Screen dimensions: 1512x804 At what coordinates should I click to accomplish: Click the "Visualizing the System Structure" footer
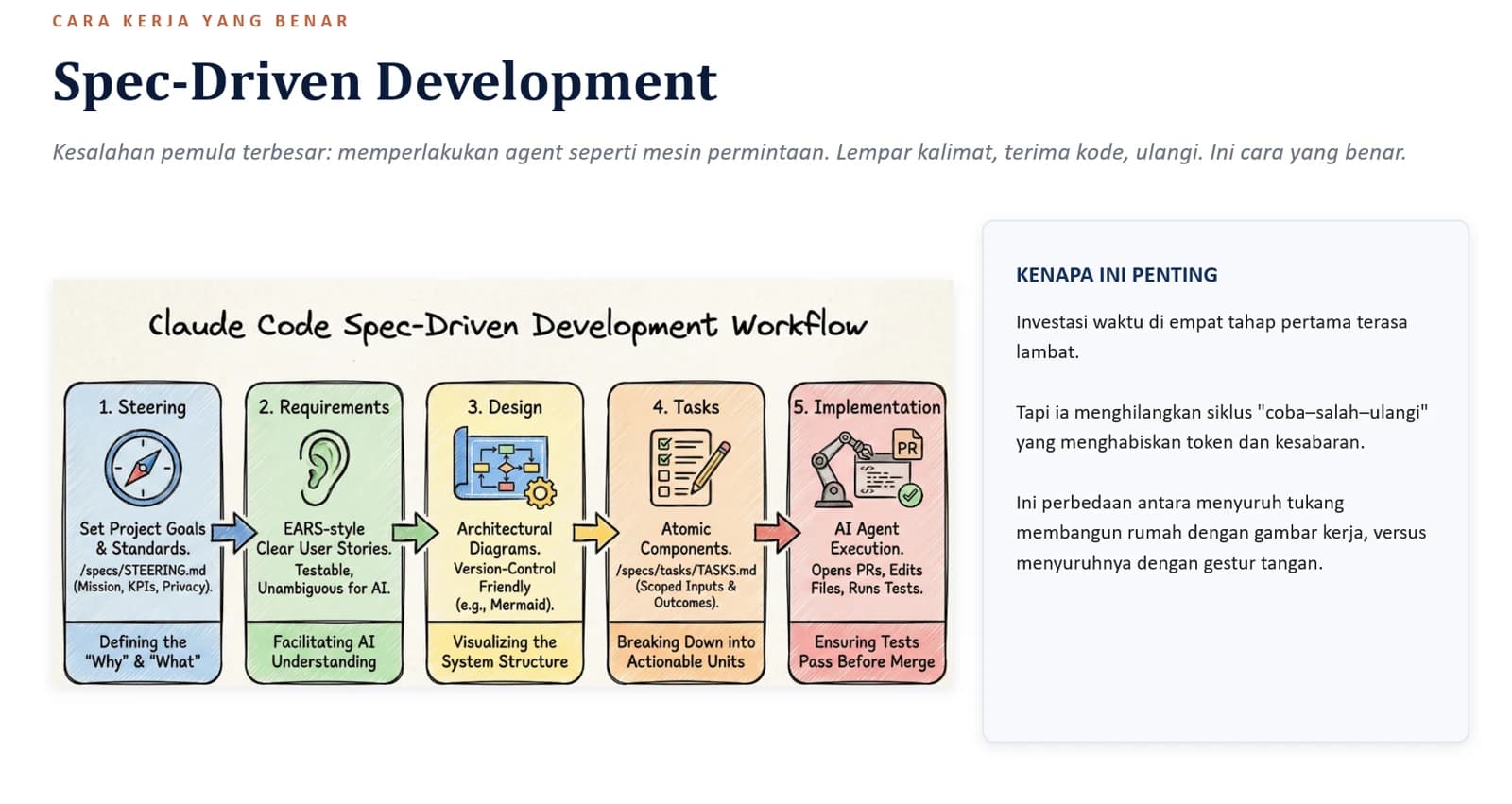(x=505, y=652)
